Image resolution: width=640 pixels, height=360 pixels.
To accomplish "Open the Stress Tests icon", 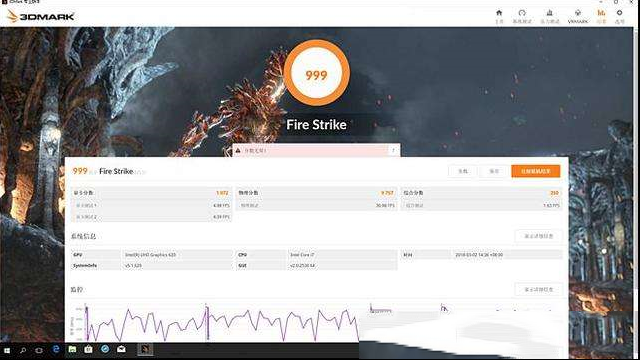I will point(549,16).
